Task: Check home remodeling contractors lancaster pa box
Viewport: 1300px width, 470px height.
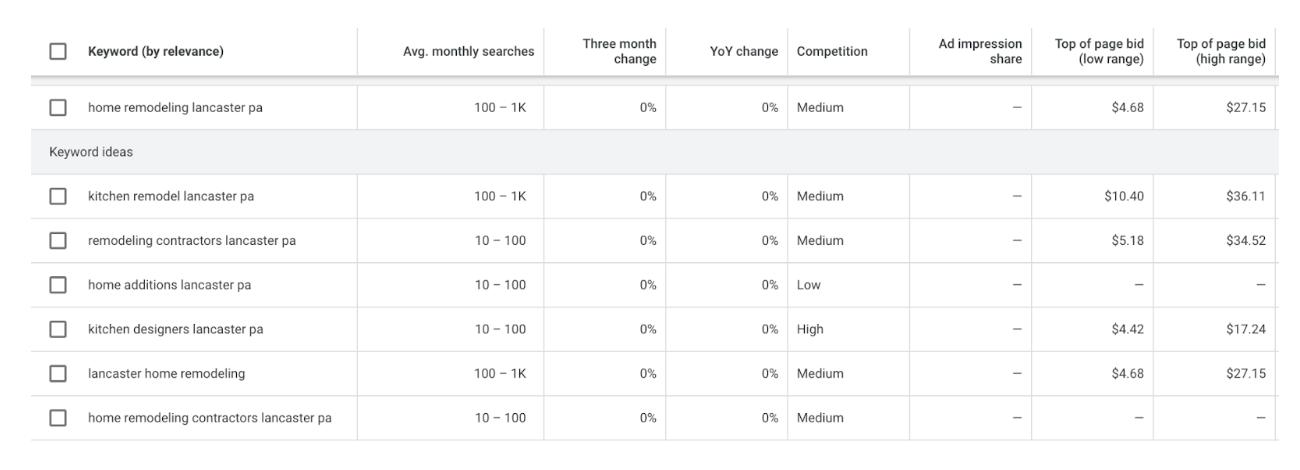Action: 59,418
